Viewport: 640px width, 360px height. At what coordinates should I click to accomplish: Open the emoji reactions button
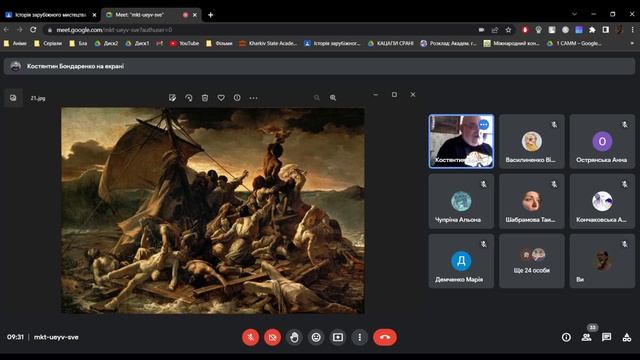coord(316,337)
